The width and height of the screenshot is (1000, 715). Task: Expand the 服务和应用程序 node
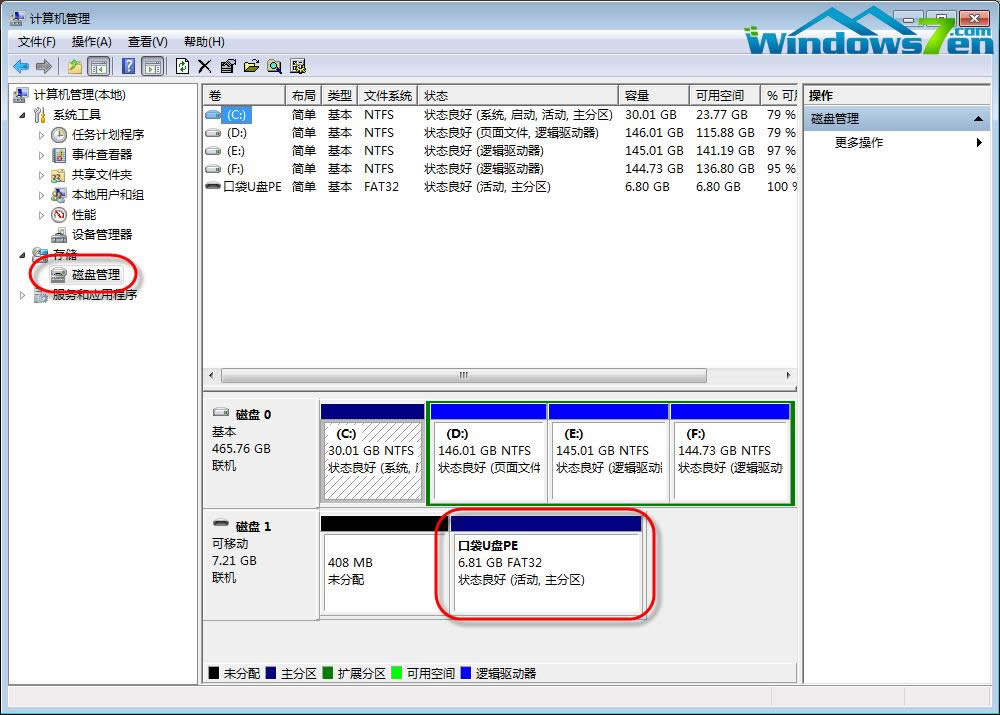point(24,295)
